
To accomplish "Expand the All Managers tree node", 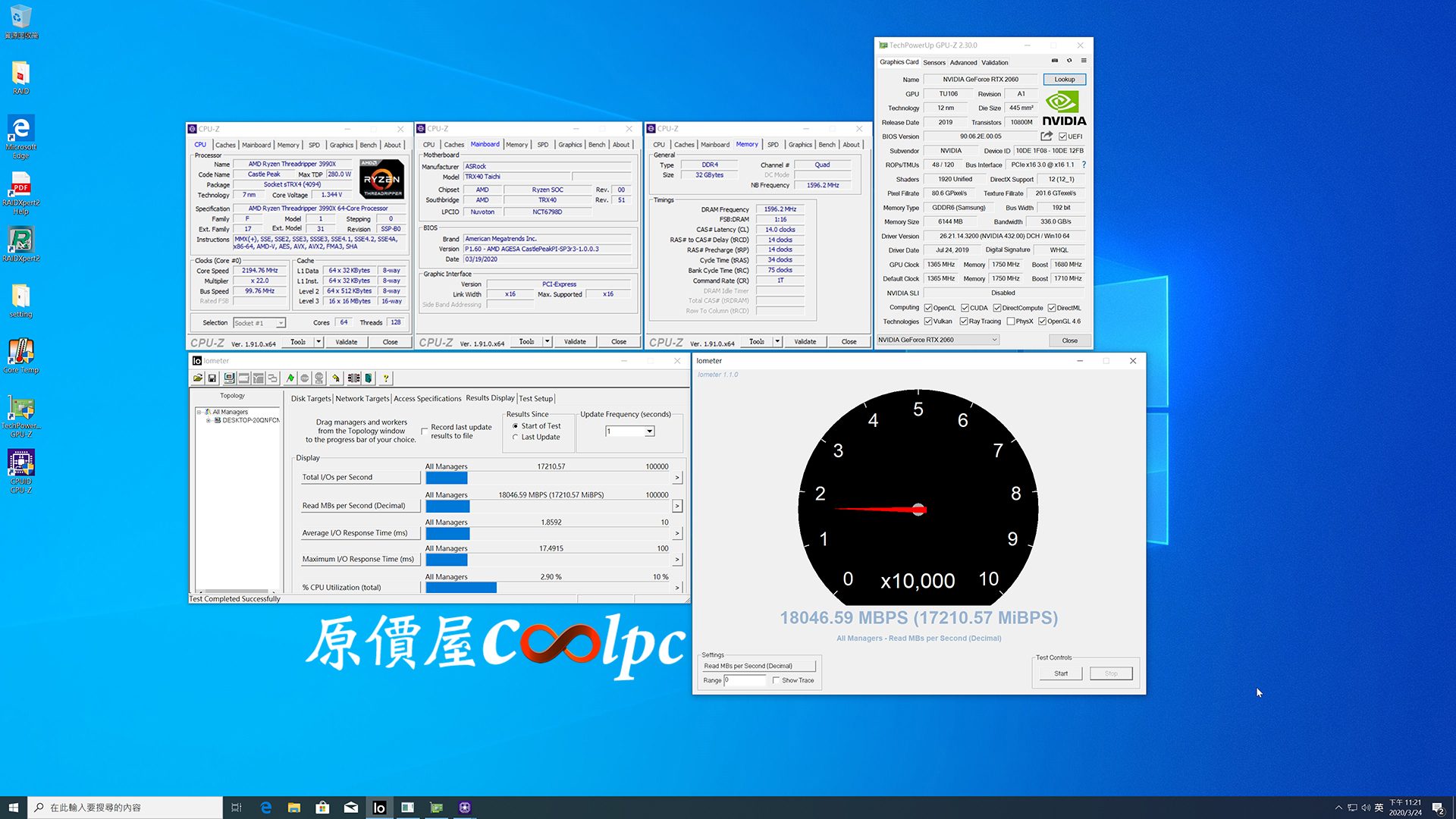I will 199,412.
